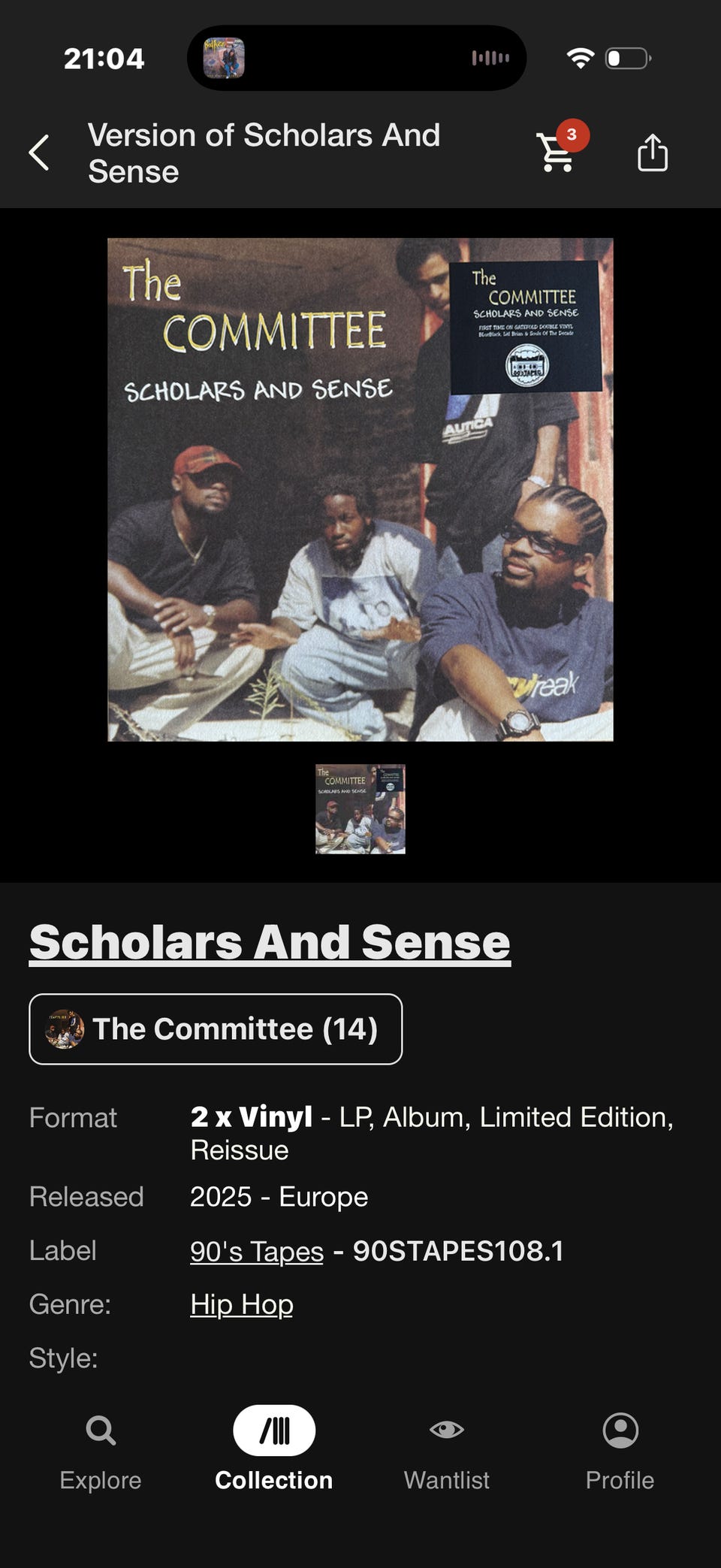Open the Explore magnifier icon
This screenshot has height=1568, width=721.
[x=101, y=1430]
